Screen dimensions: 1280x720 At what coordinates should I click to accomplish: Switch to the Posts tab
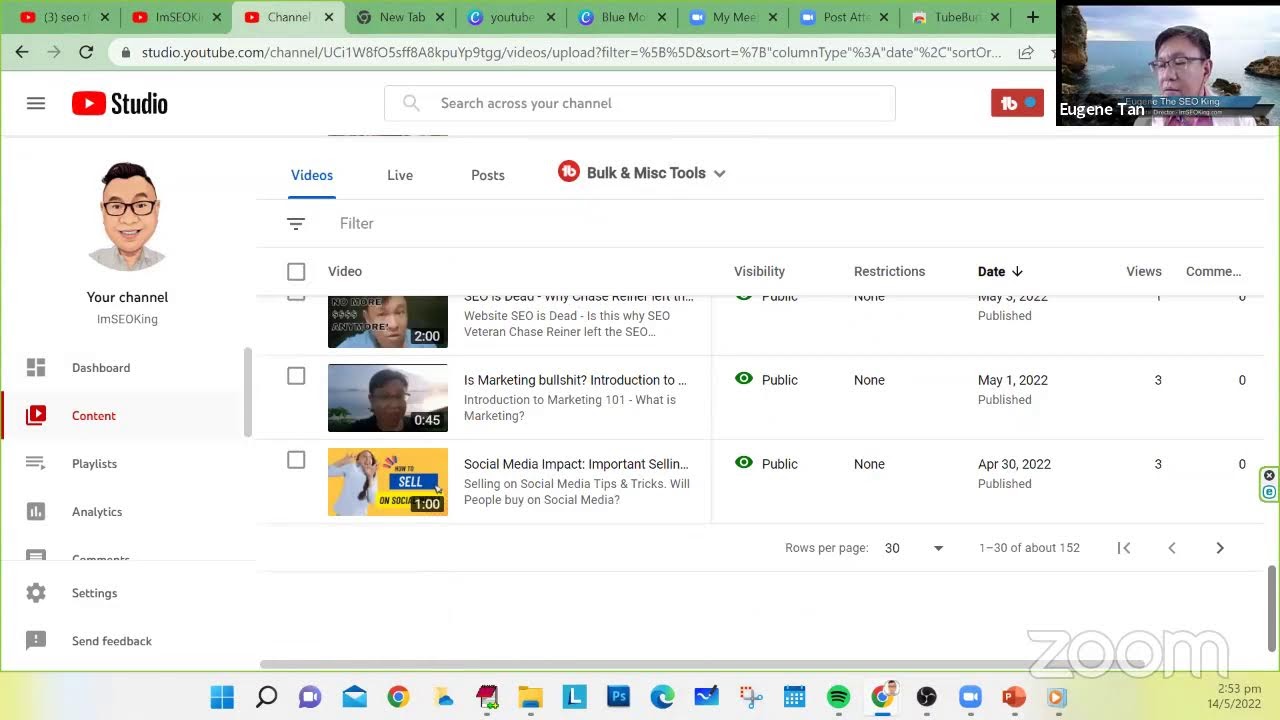488,175
